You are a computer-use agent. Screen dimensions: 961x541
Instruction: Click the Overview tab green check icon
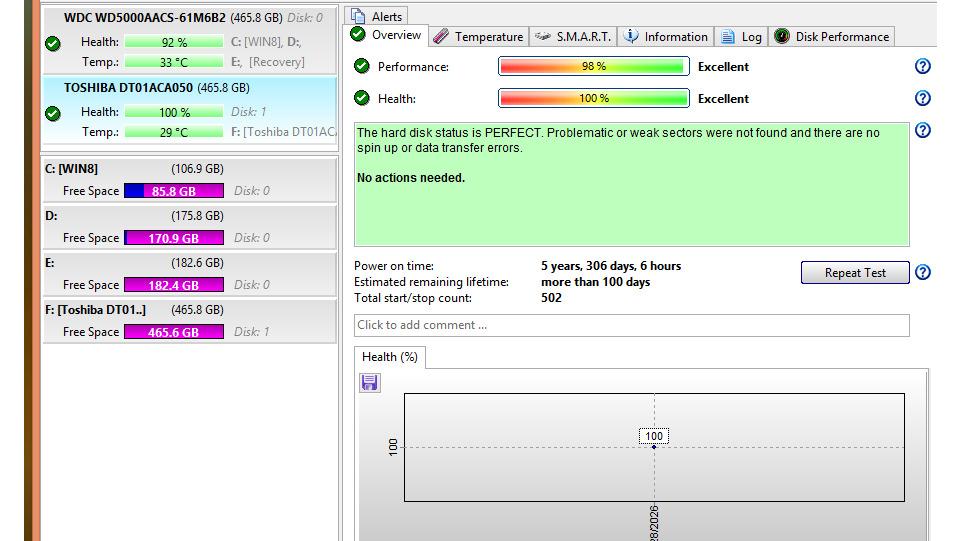tap(358, 34)
